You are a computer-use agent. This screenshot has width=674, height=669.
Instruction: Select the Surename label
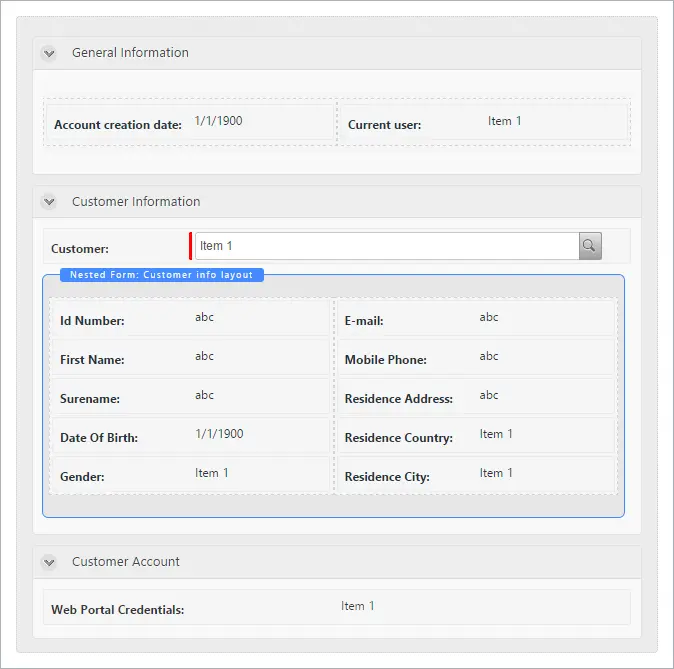(x=90, y=399)
